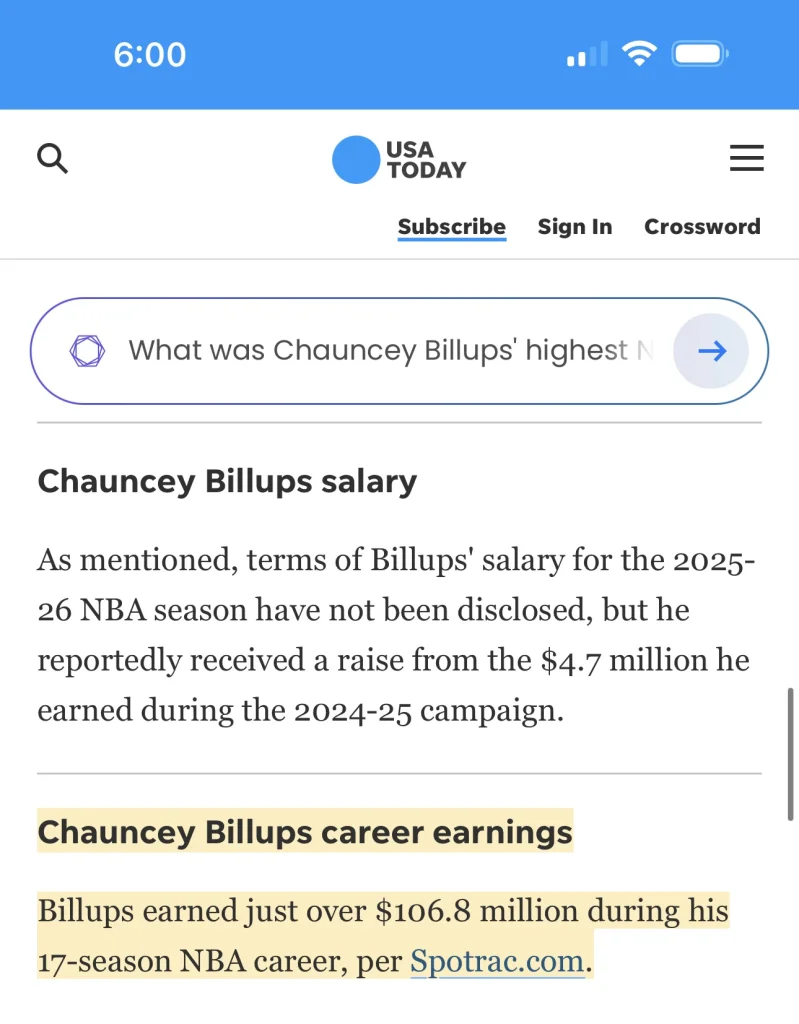The image size is (799, 1024).
Task: Tap the highlighted $106.8 million sentence
Action: [x=383, y=935]
